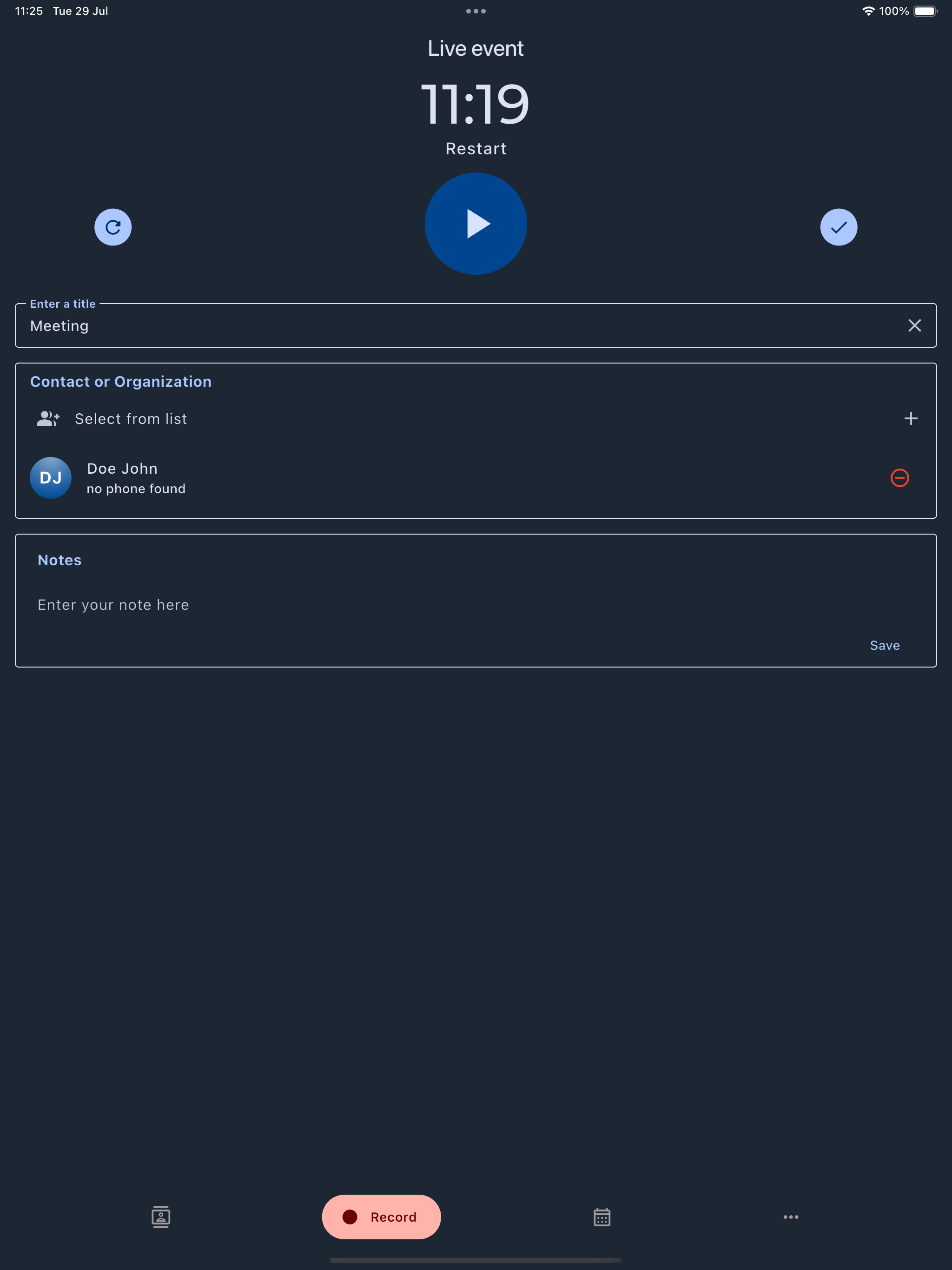This screenshot has height=1270, width=952.
Task: Open the more options tab at bottom
Action: 791,1217
